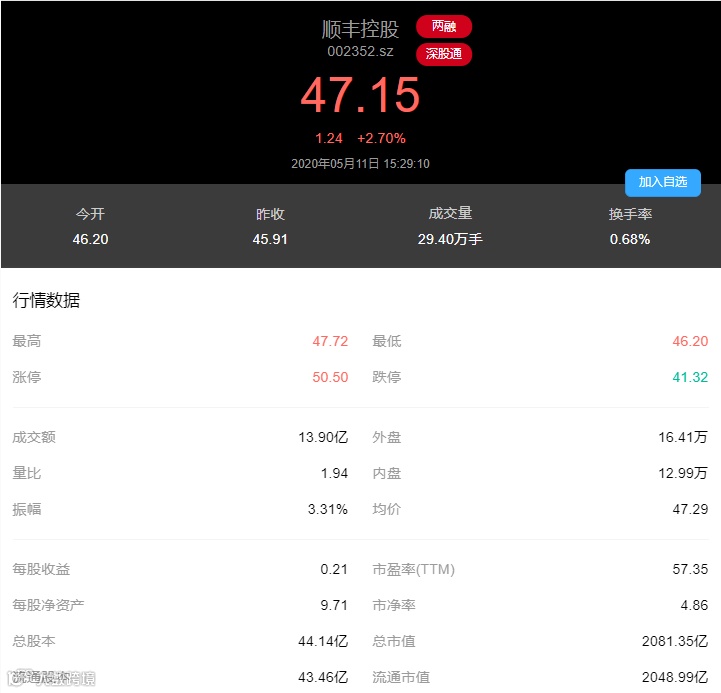Click the 昨收 label
The width and height of the screenshot is (721, 693).
point(270,214)
